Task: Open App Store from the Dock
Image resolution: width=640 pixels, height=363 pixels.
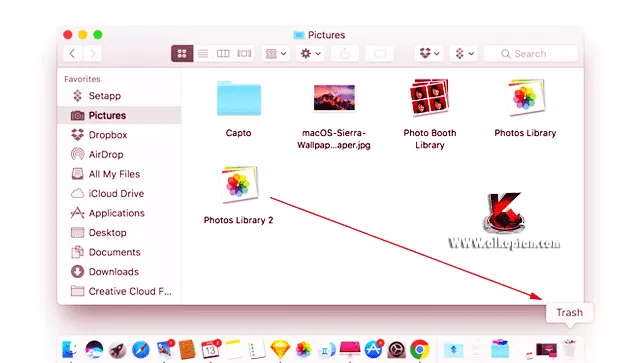Action: tap(373, 350)
